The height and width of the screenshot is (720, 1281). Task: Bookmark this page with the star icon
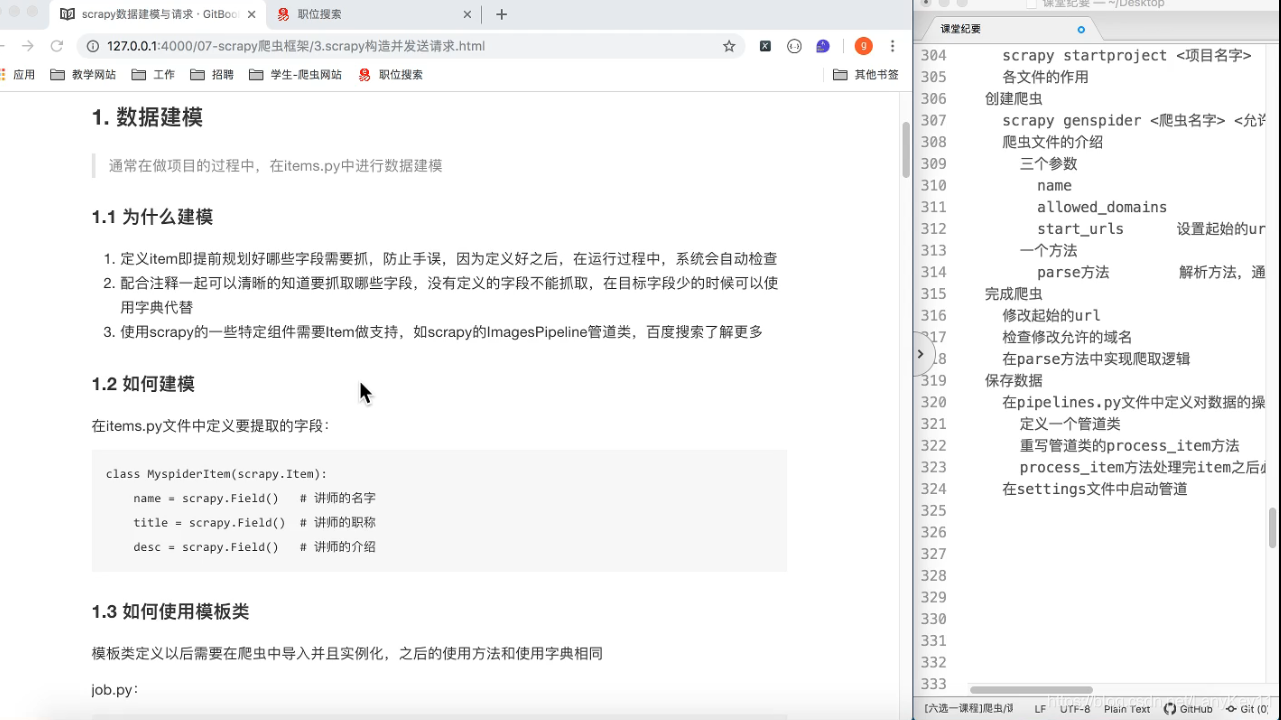728,45
